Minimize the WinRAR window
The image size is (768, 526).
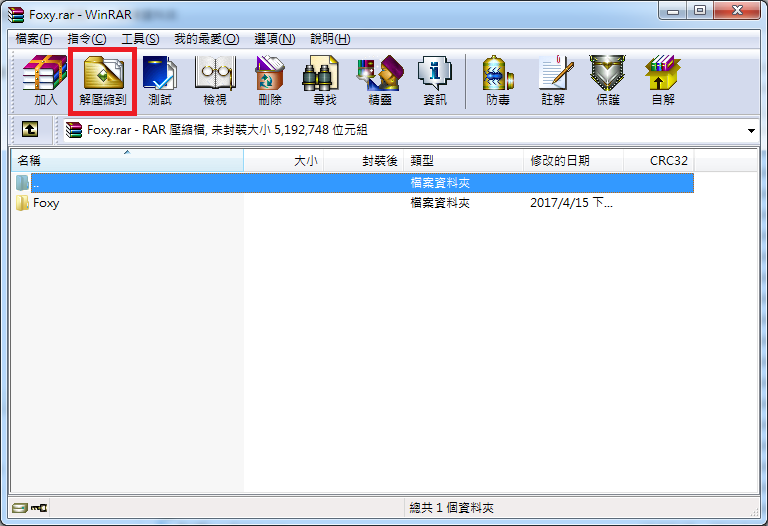pos(673,11)
